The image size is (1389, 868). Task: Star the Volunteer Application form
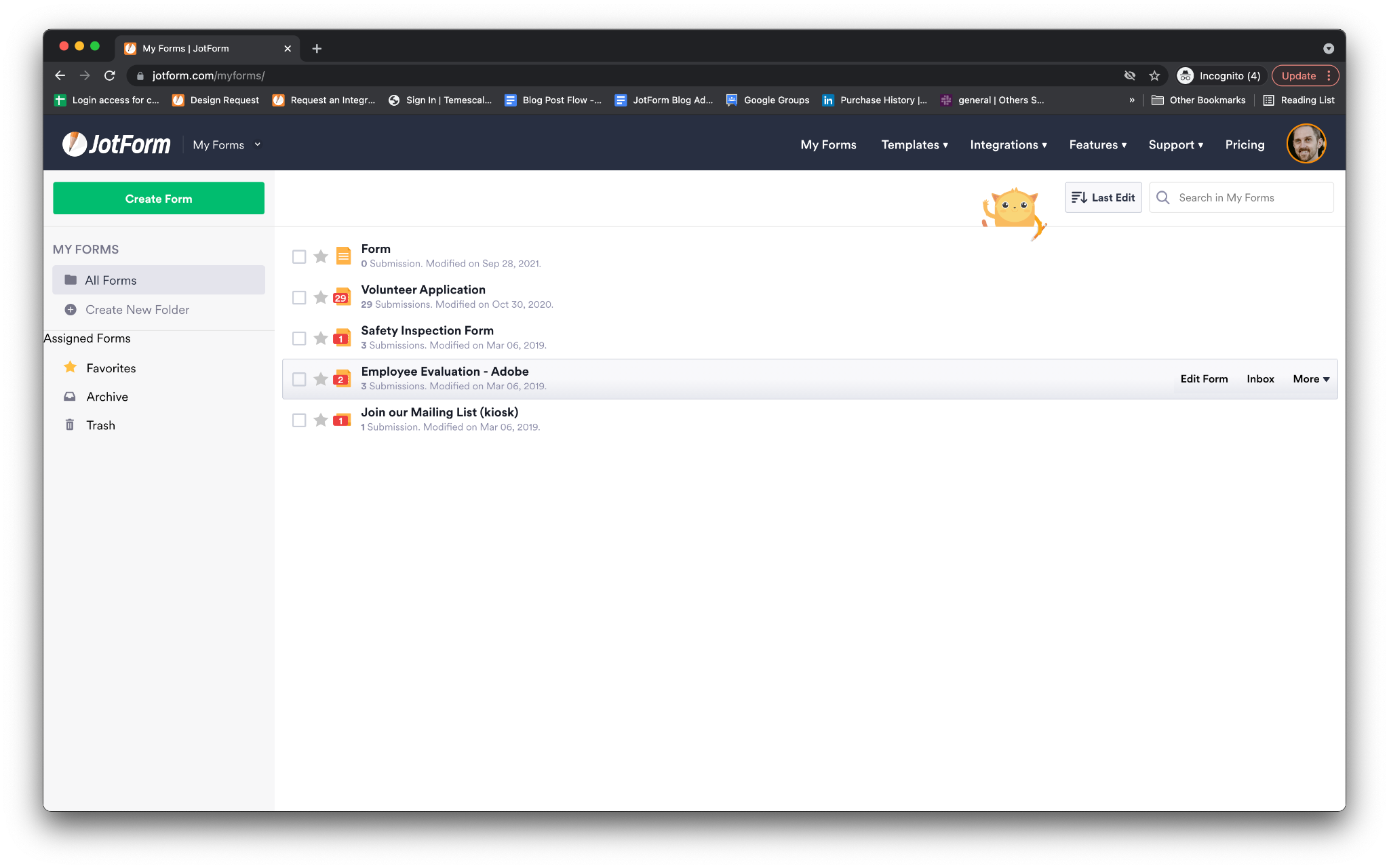point(321,298)
